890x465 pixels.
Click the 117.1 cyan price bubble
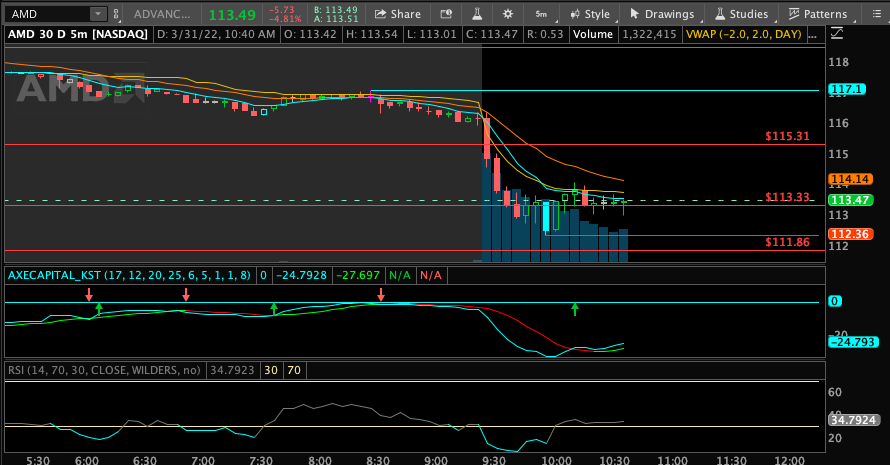coord(847,89)
